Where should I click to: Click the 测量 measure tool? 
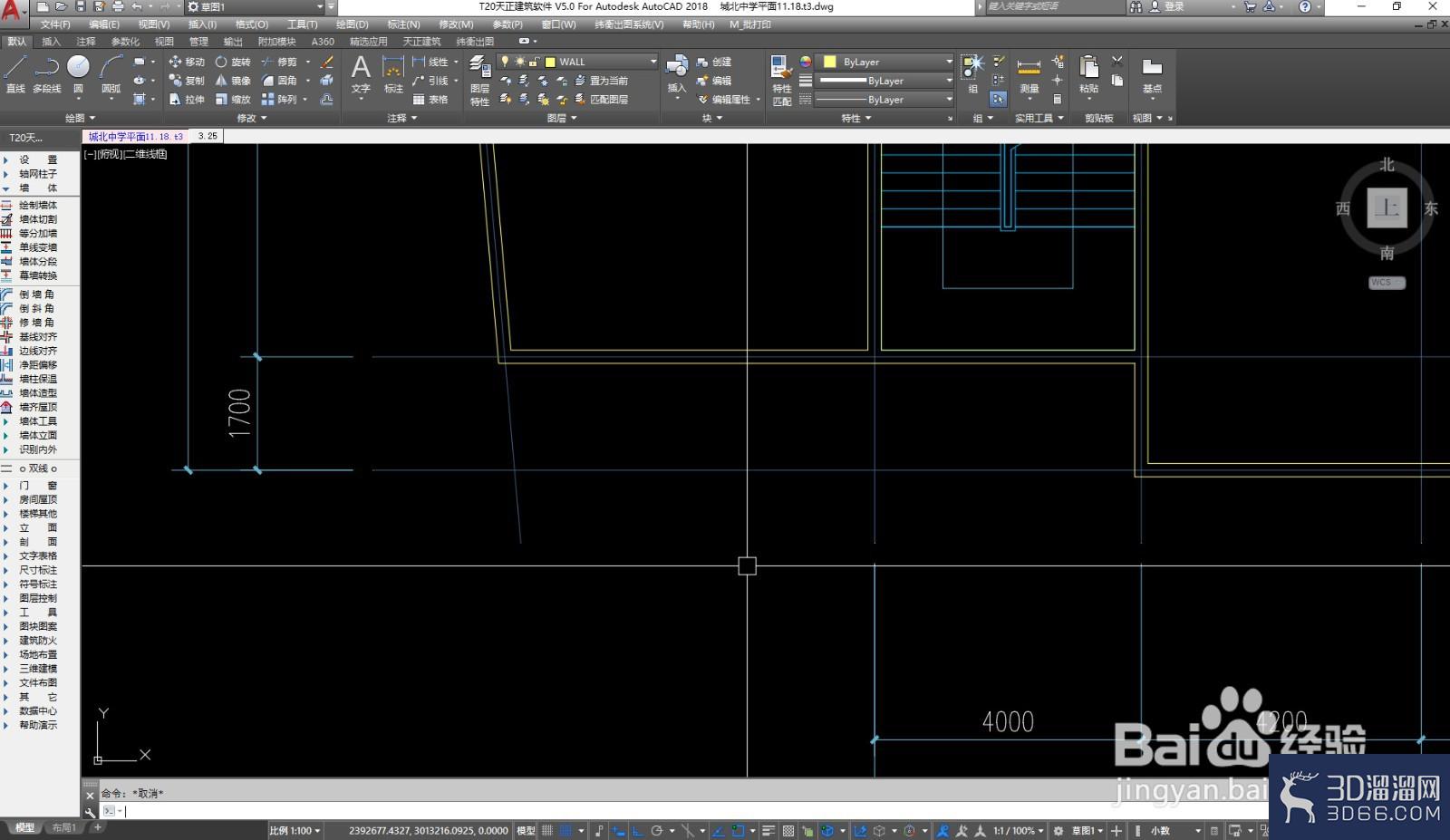pyautogui.click(x=1029, y=74)
